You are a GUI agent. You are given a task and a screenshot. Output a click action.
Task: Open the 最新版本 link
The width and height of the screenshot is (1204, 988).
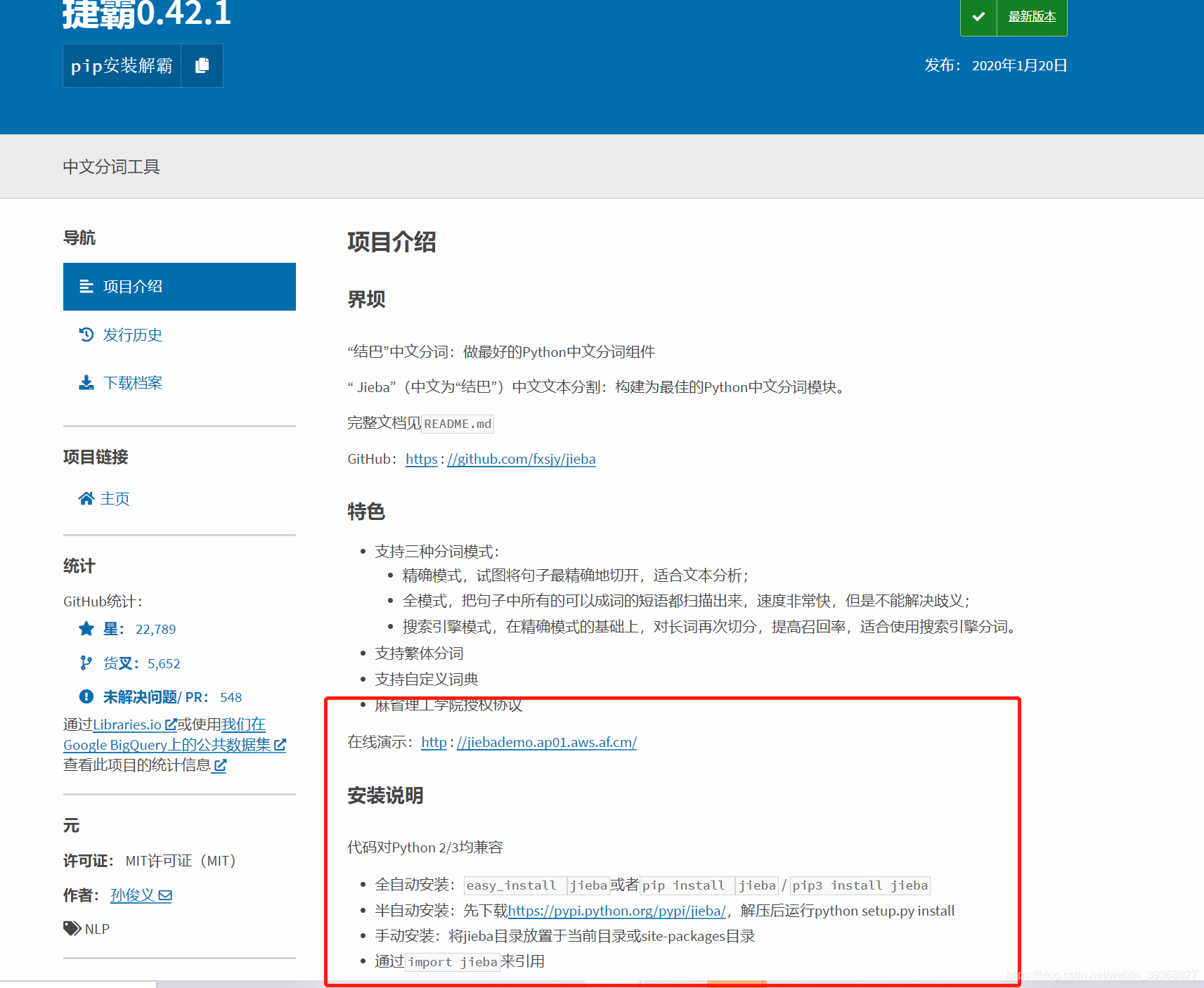1032,16
